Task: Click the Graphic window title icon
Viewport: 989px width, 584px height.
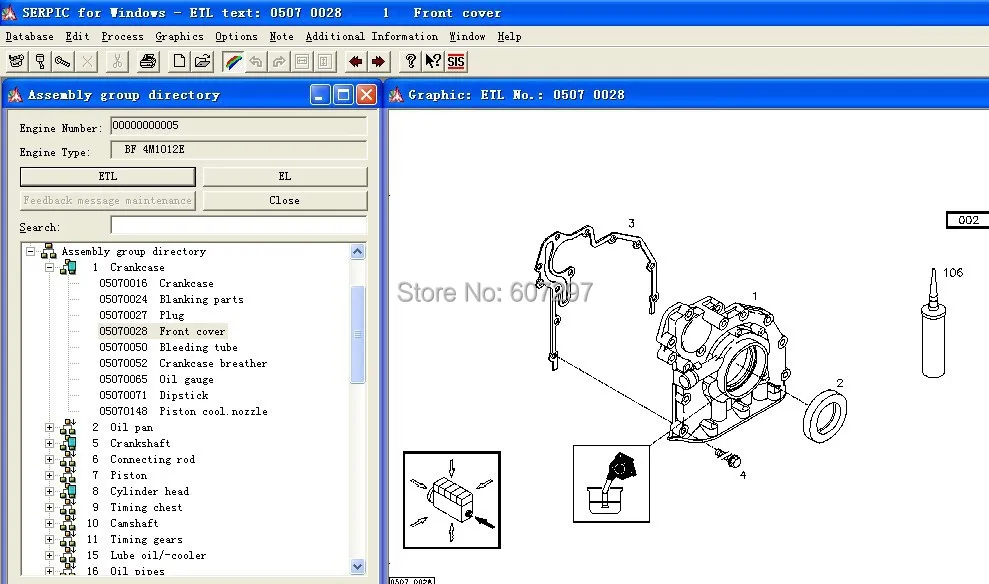Action: point(396,95)
